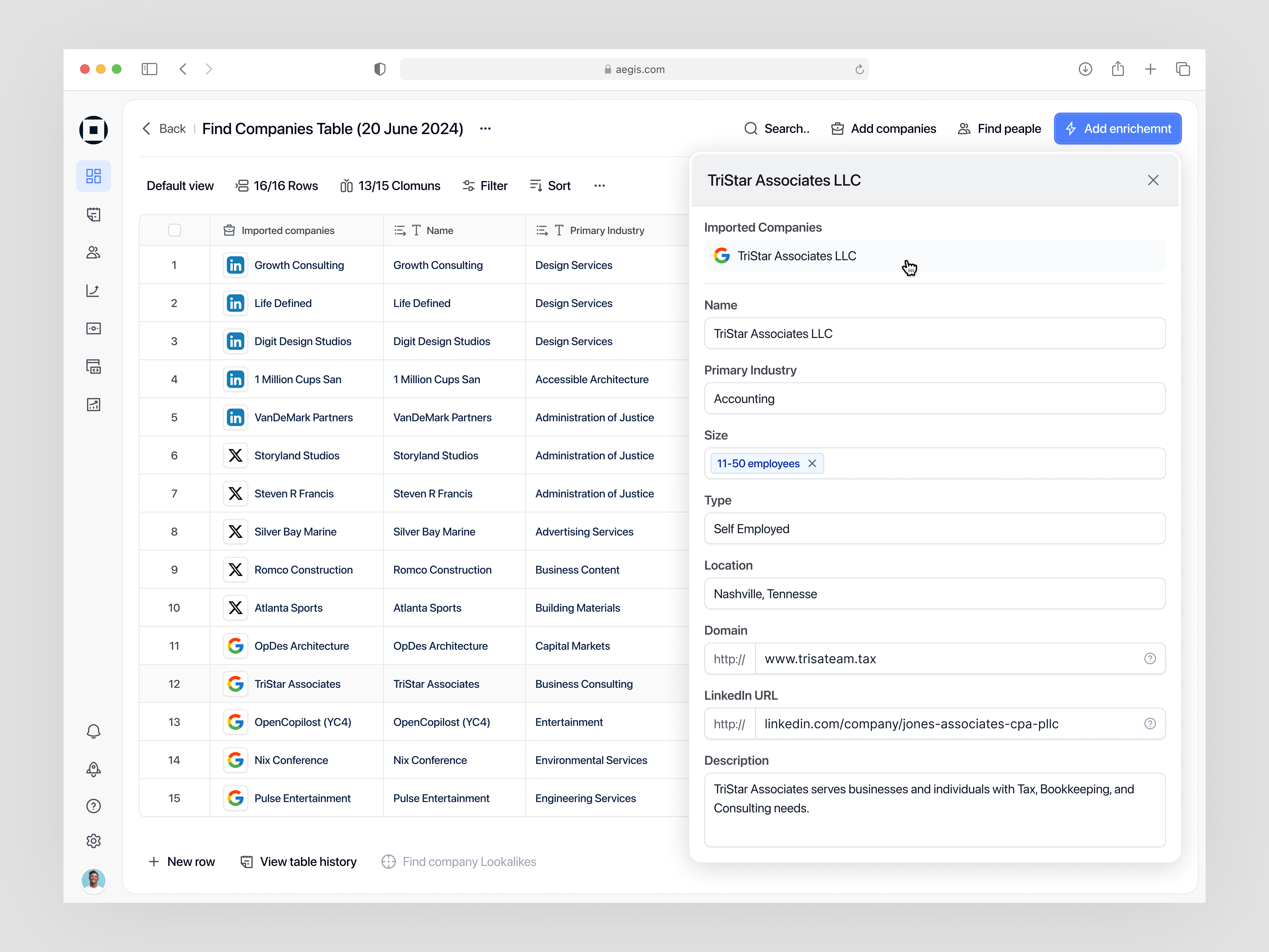
Task: Click Add companies
Action: (x=884, y=129)
